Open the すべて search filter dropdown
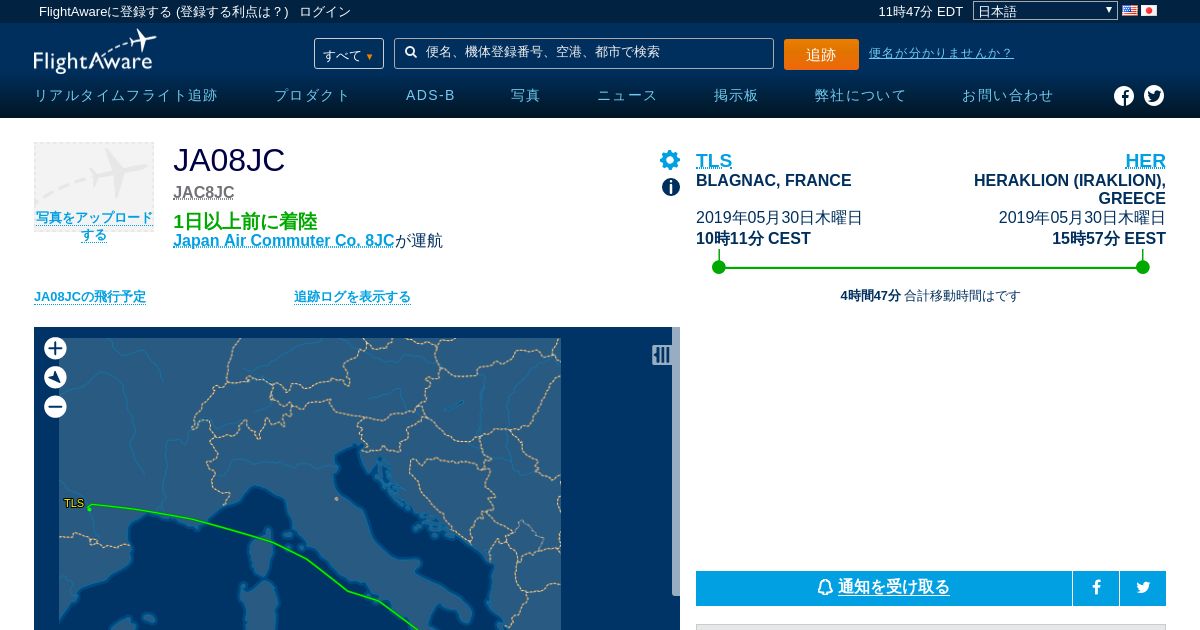 click(x=349, y=54)
